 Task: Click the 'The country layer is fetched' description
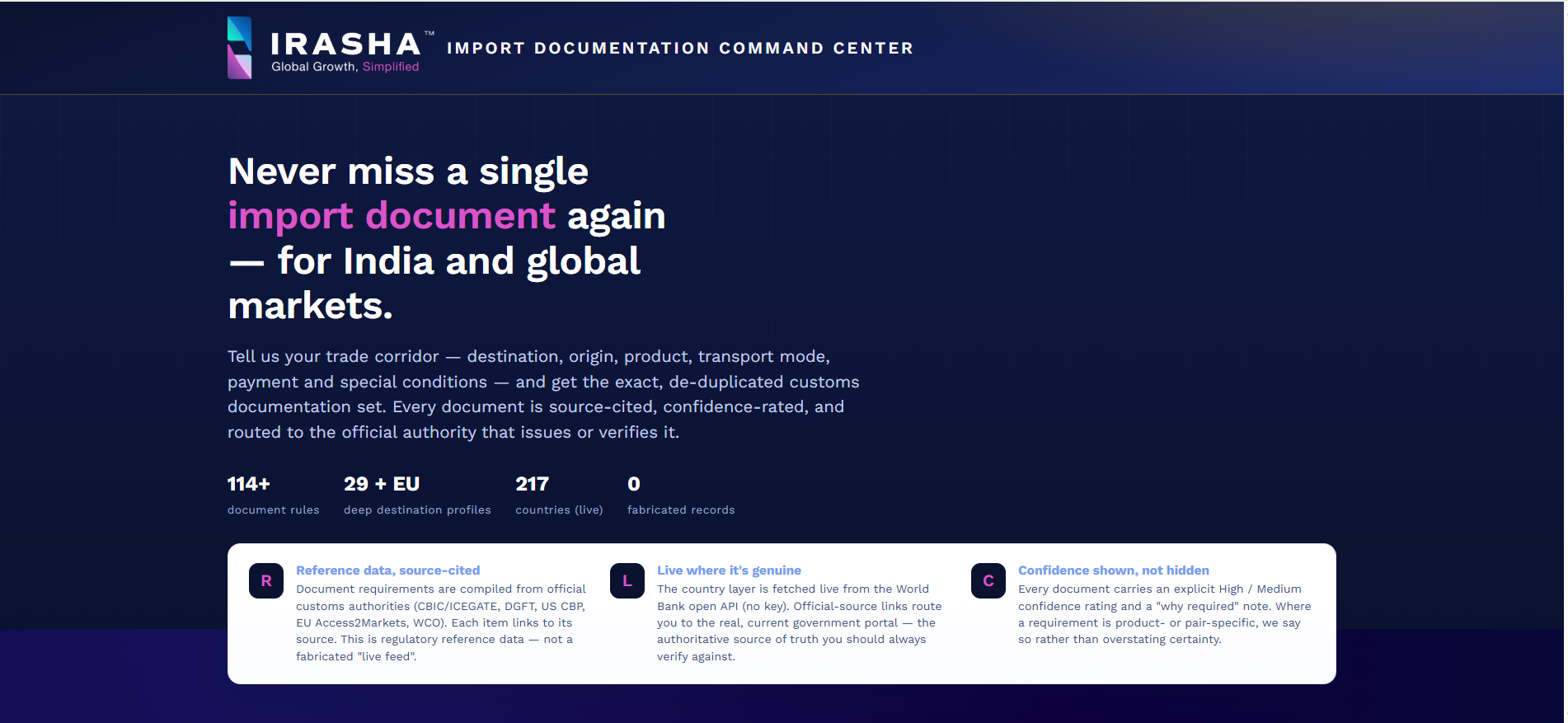click(799, 622)
